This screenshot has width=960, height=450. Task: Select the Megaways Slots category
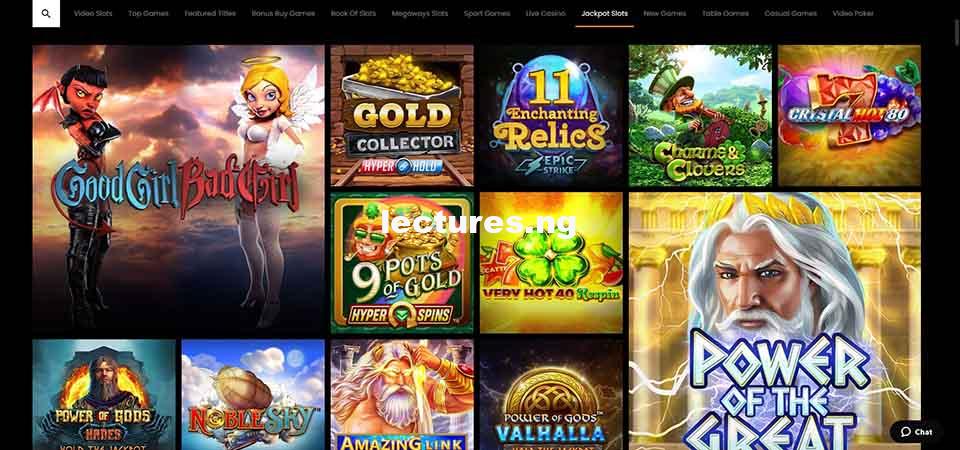[x=420, y=13]
